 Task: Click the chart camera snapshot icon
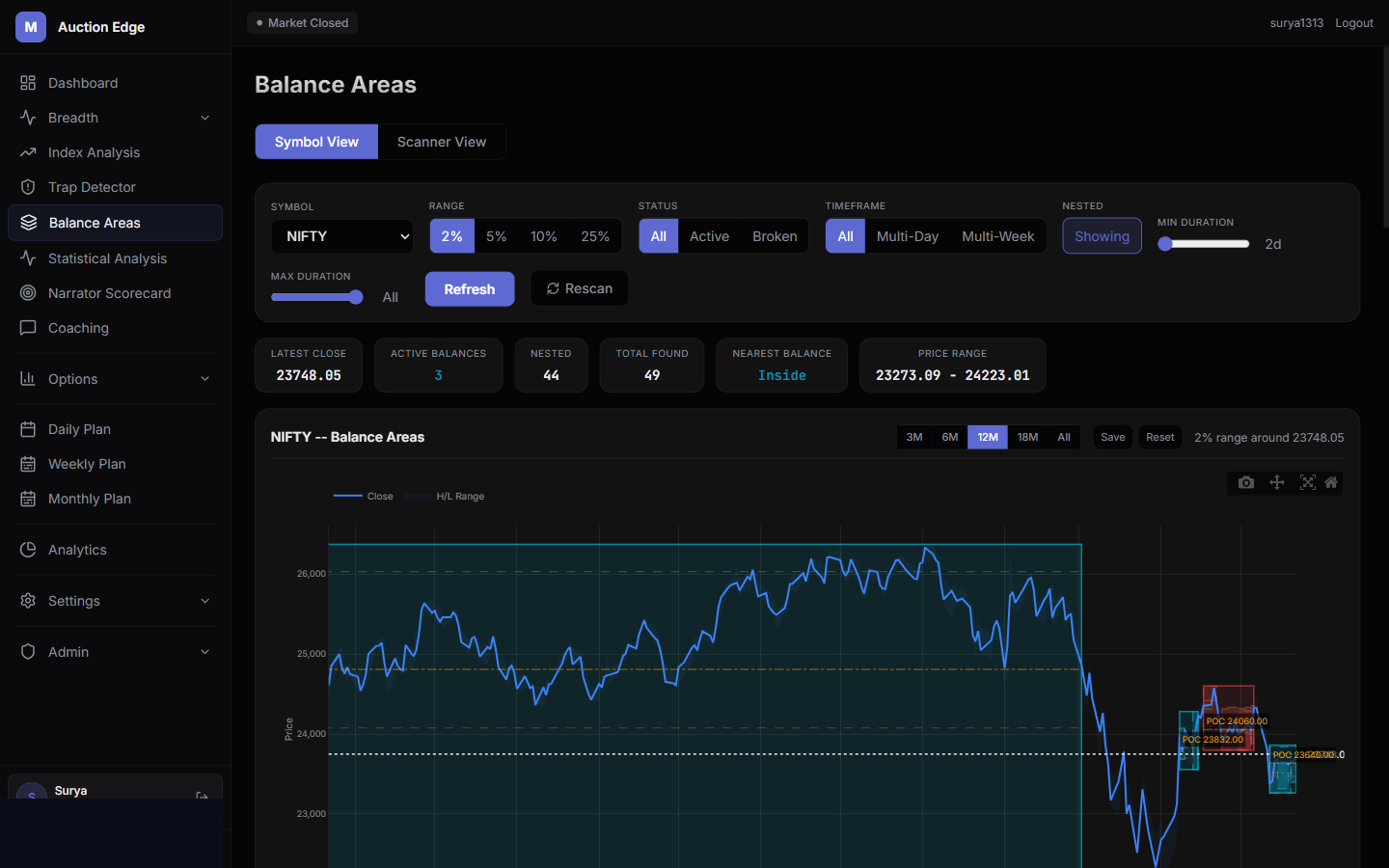click(1246, 482)
